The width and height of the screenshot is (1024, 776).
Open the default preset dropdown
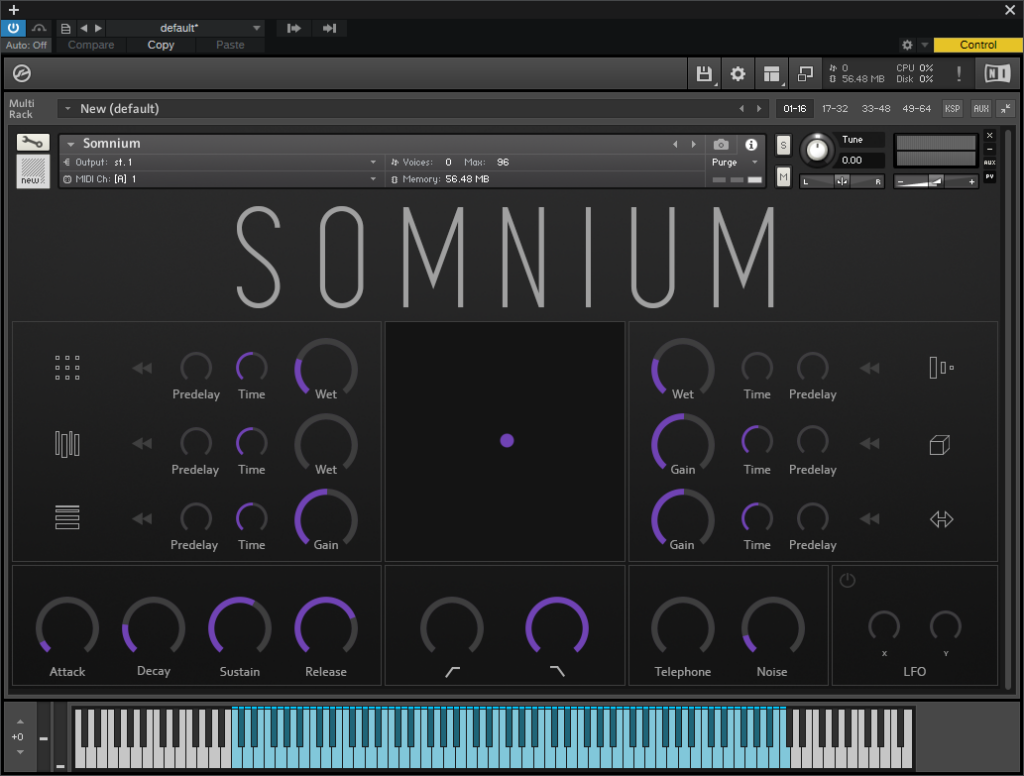(185, 28)
